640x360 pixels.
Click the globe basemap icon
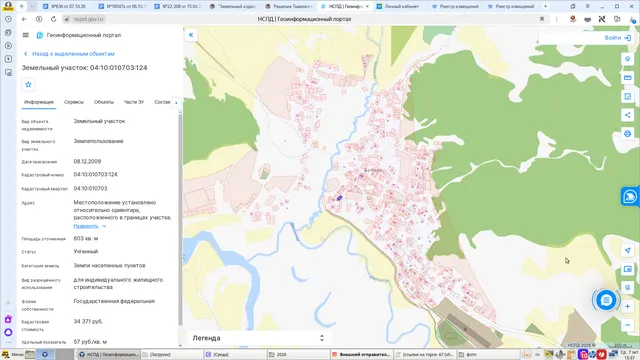click(628, 287)
